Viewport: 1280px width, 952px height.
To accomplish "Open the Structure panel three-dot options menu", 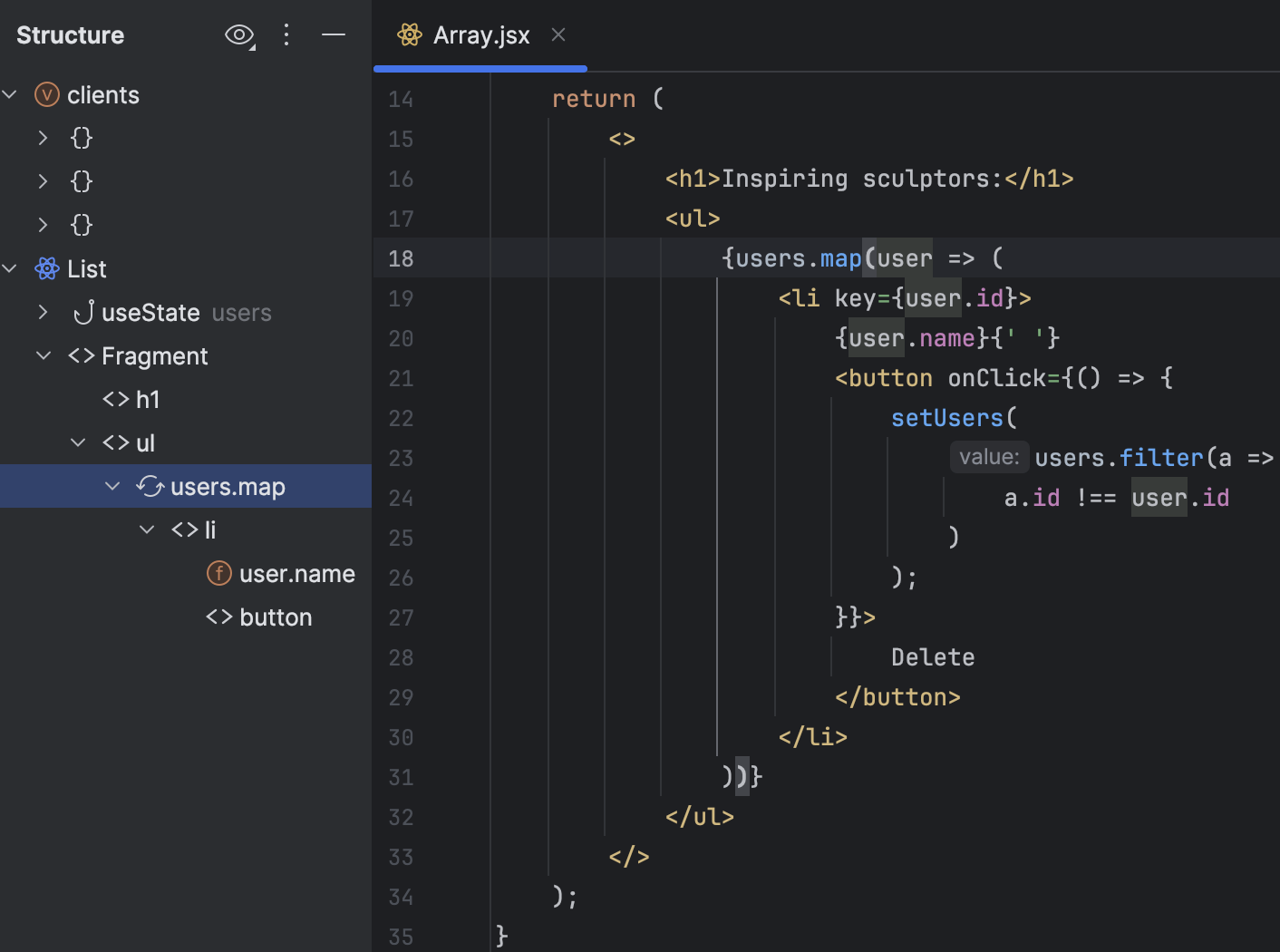I will (286, 35).
